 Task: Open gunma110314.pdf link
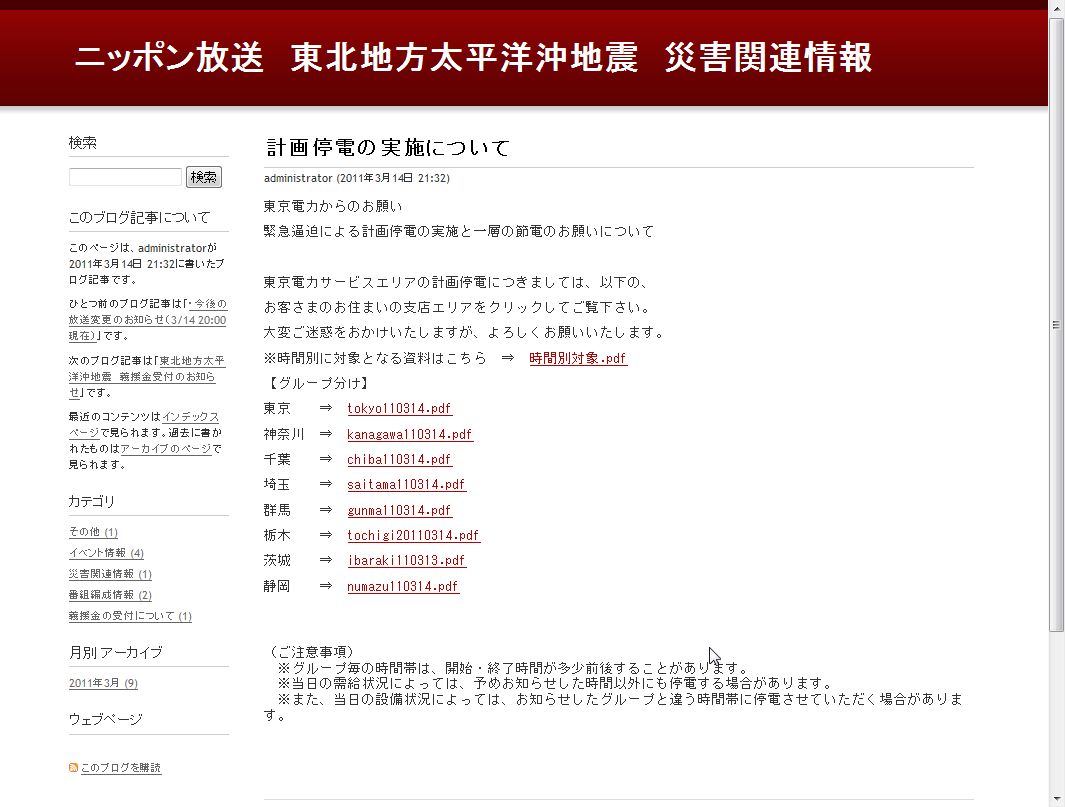point(399,510)
